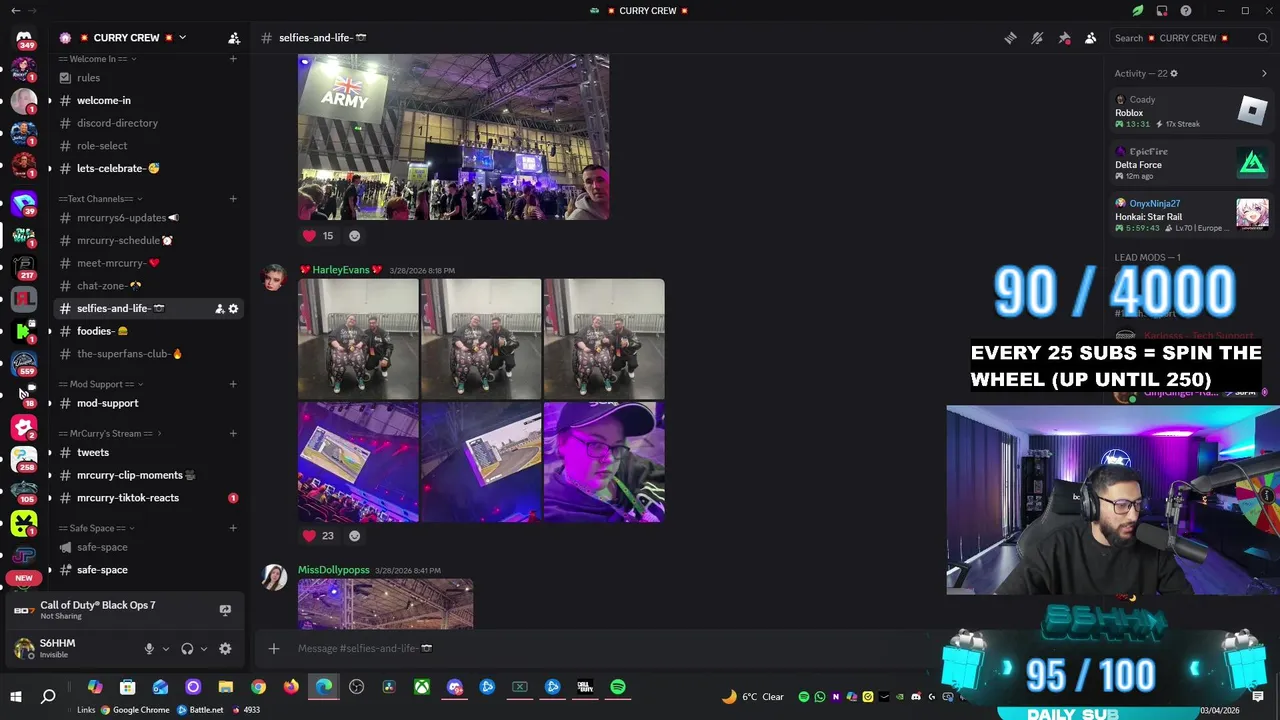The width and height of the screenshot is (1280, 720).
Task: Open Xbox app from the taskbar
Action: click(422, 687)
